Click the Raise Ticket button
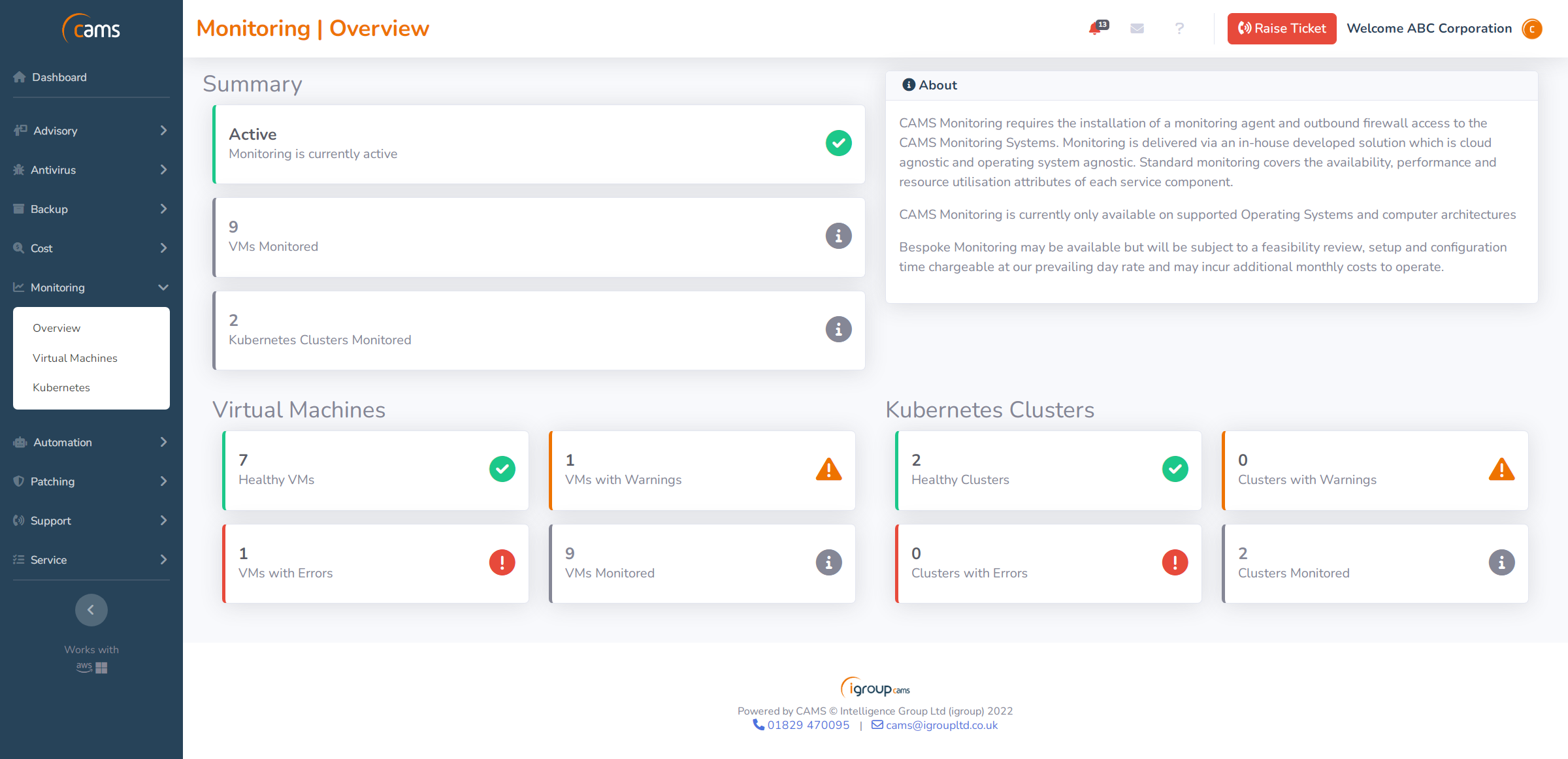Screen dimensions: 1568x759 click(1281, 29)
